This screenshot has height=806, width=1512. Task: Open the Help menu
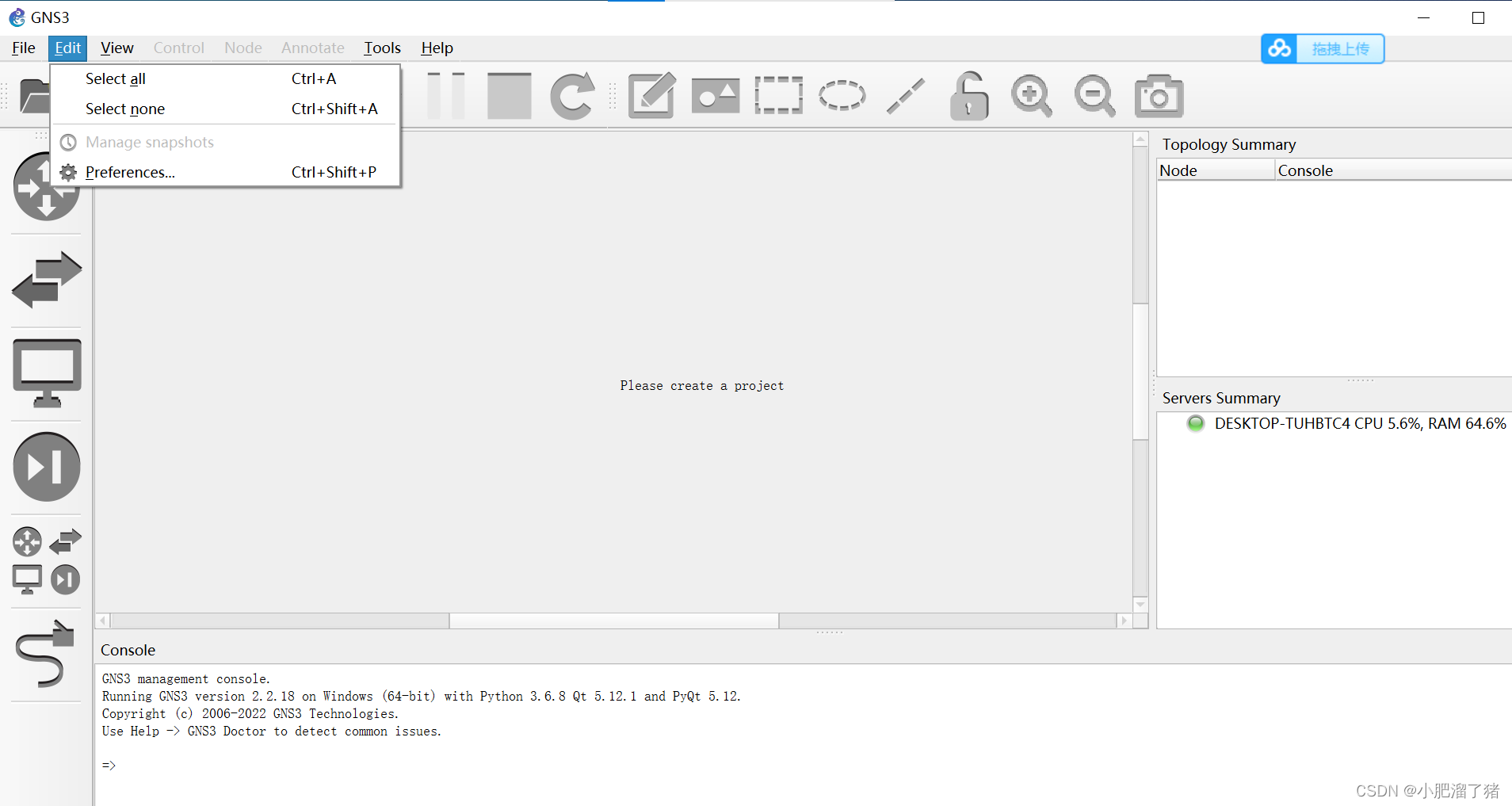(437, 48)
